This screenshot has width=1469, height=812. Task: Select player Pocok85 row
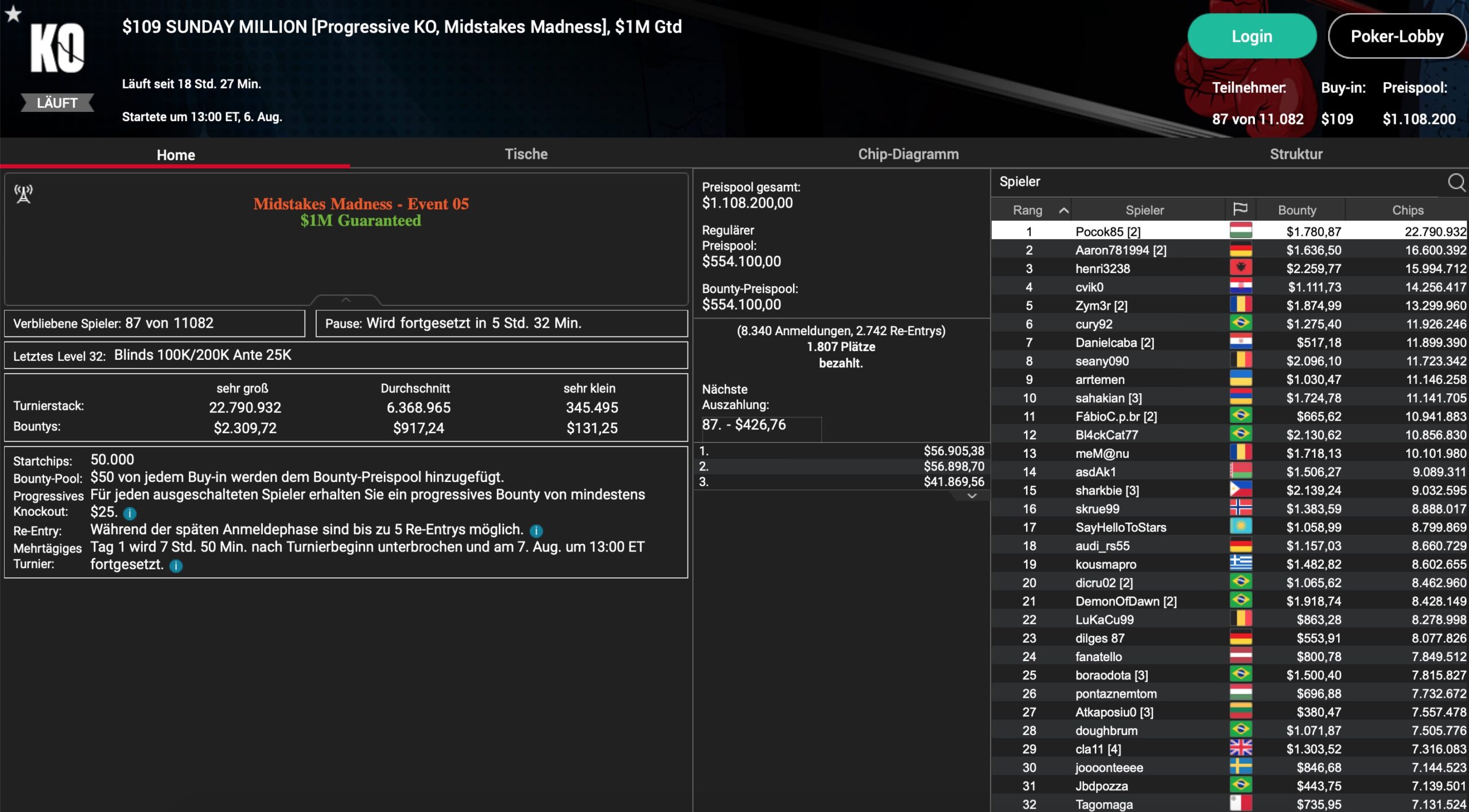pyautogui.click(x=1107, y=231)
